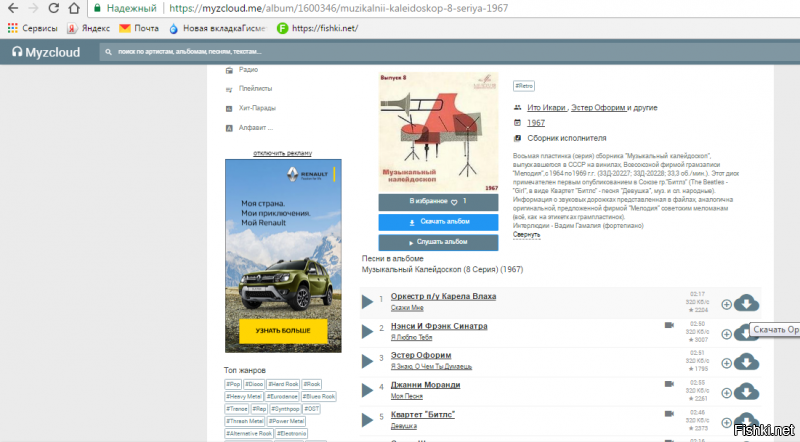Select the #Disco genre tag
The image size is (800, 442).
[254, 384]
